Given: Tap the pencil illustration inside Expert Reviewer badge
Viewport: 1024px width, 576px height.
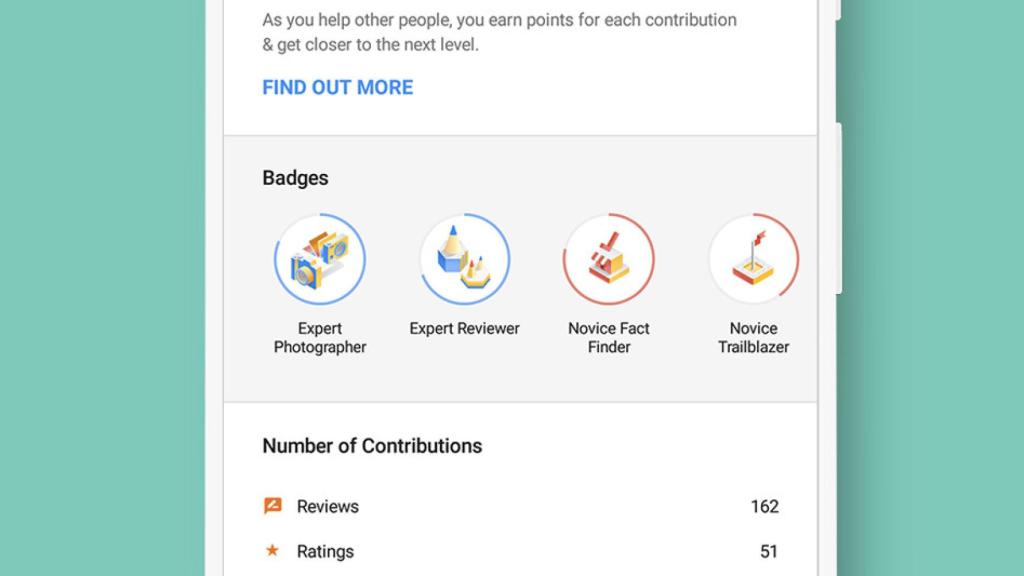Looking at the screenshot, I should 464,258.
